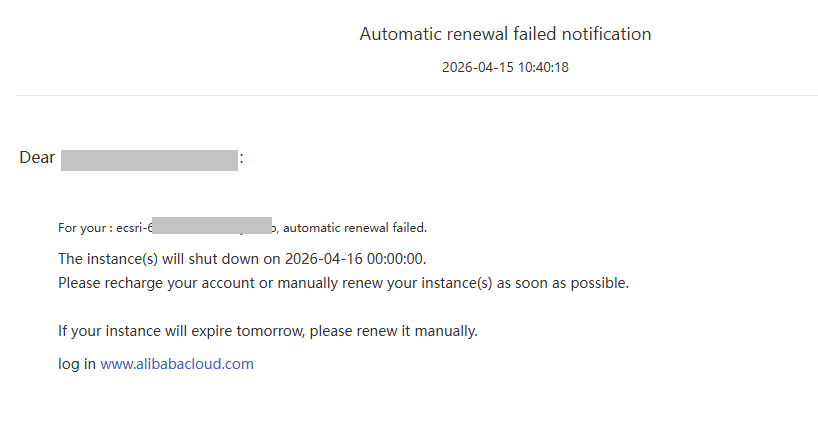Click the word "Dear" in the greeting

coord(37,158)
